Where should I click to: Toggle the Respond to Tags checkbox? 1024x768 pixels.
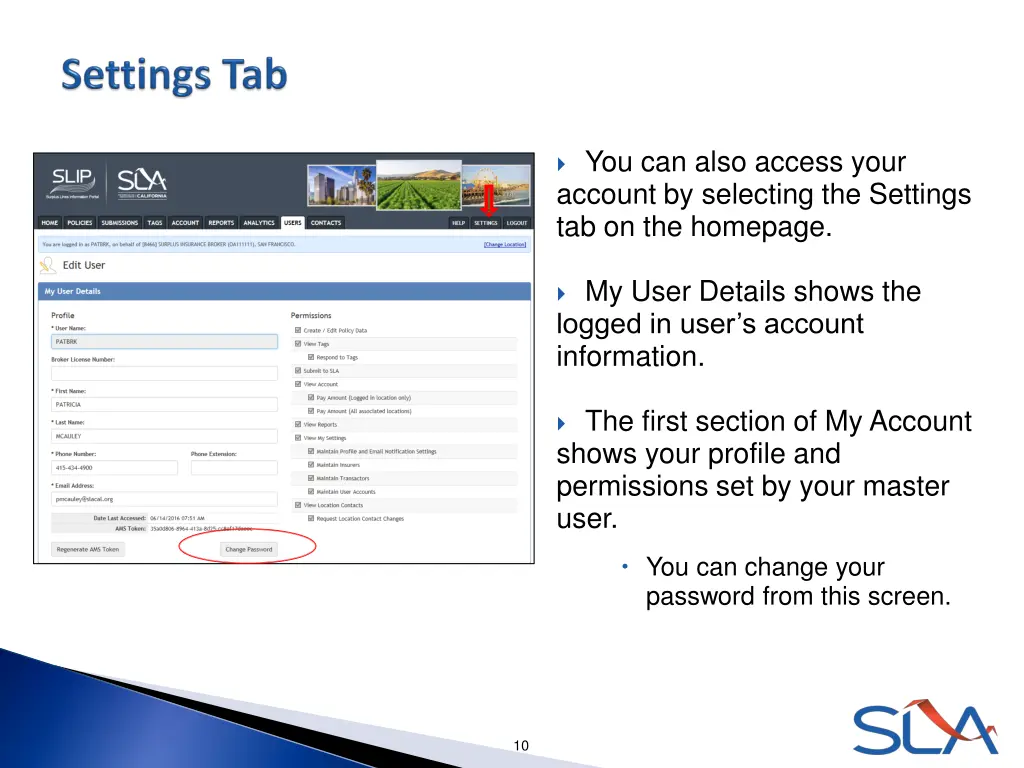(311, 357)
